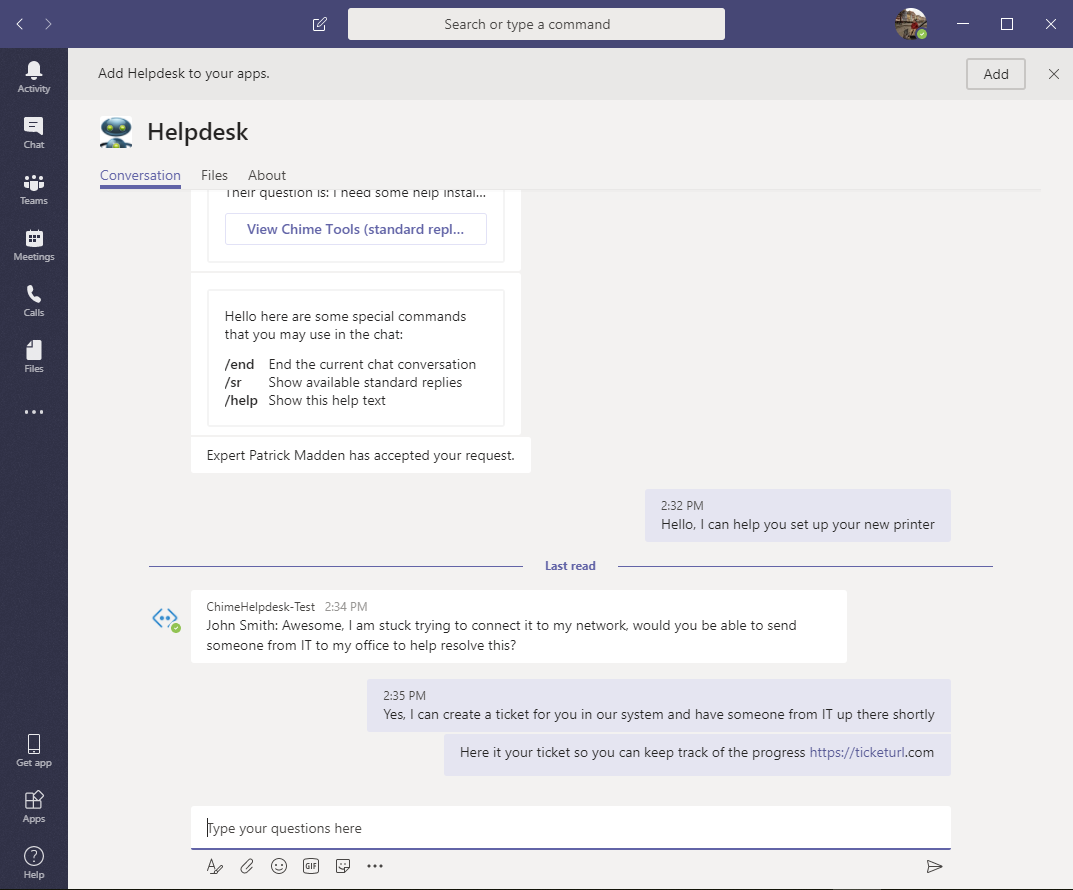The height and width of the screenshot is (890, 1073).
Task: Click Get app in the sidebar
Action: click(x=34, y=750)
